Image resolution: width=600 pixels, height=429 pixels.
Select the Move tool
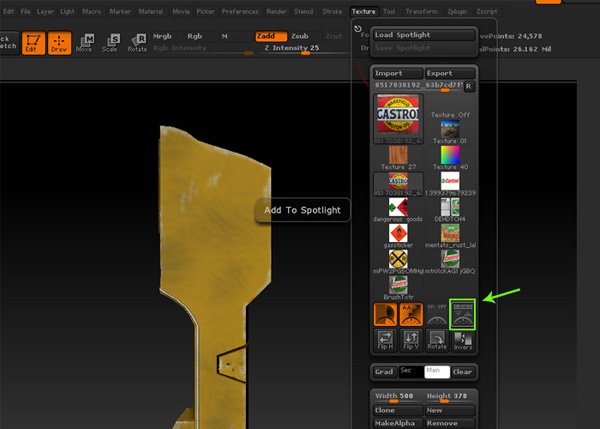(x=85, y=43)
